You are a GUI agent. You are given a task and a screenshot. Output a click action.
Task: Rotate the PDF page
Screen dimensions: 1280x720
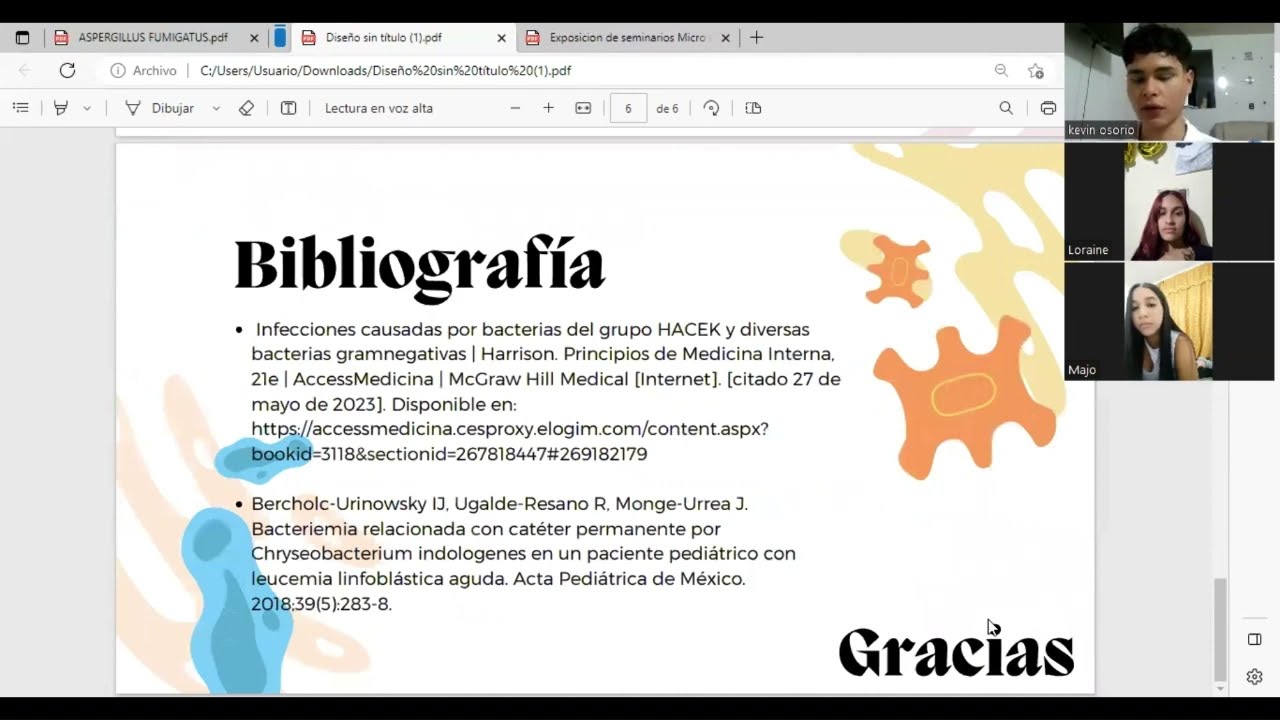coord(711,108)
